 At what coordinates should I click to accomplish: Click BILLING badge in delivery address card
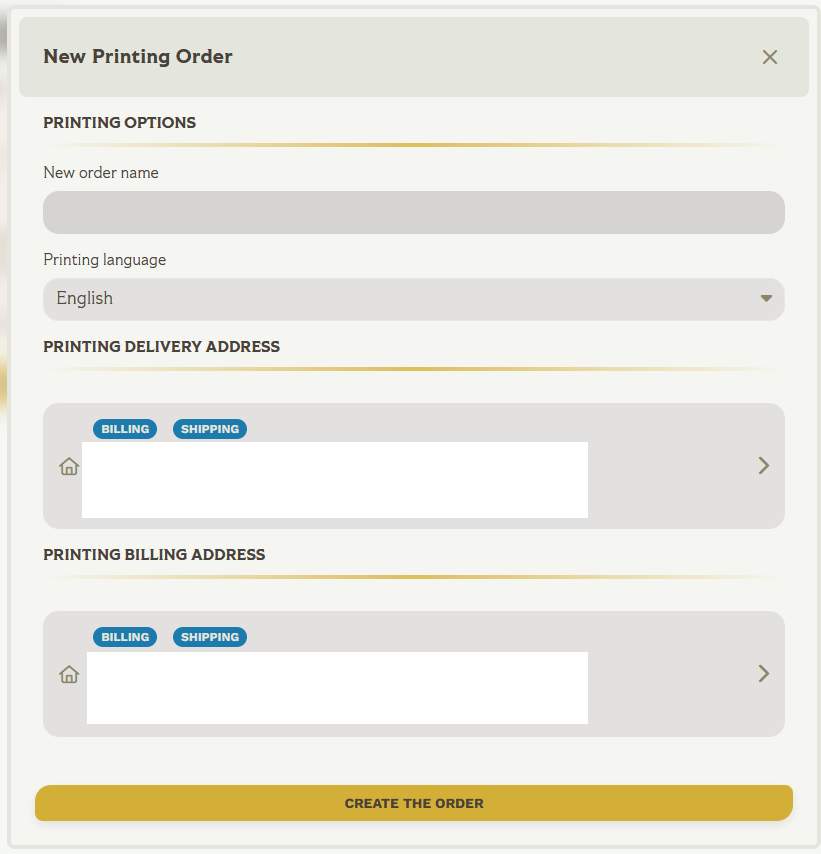point(125,429)
